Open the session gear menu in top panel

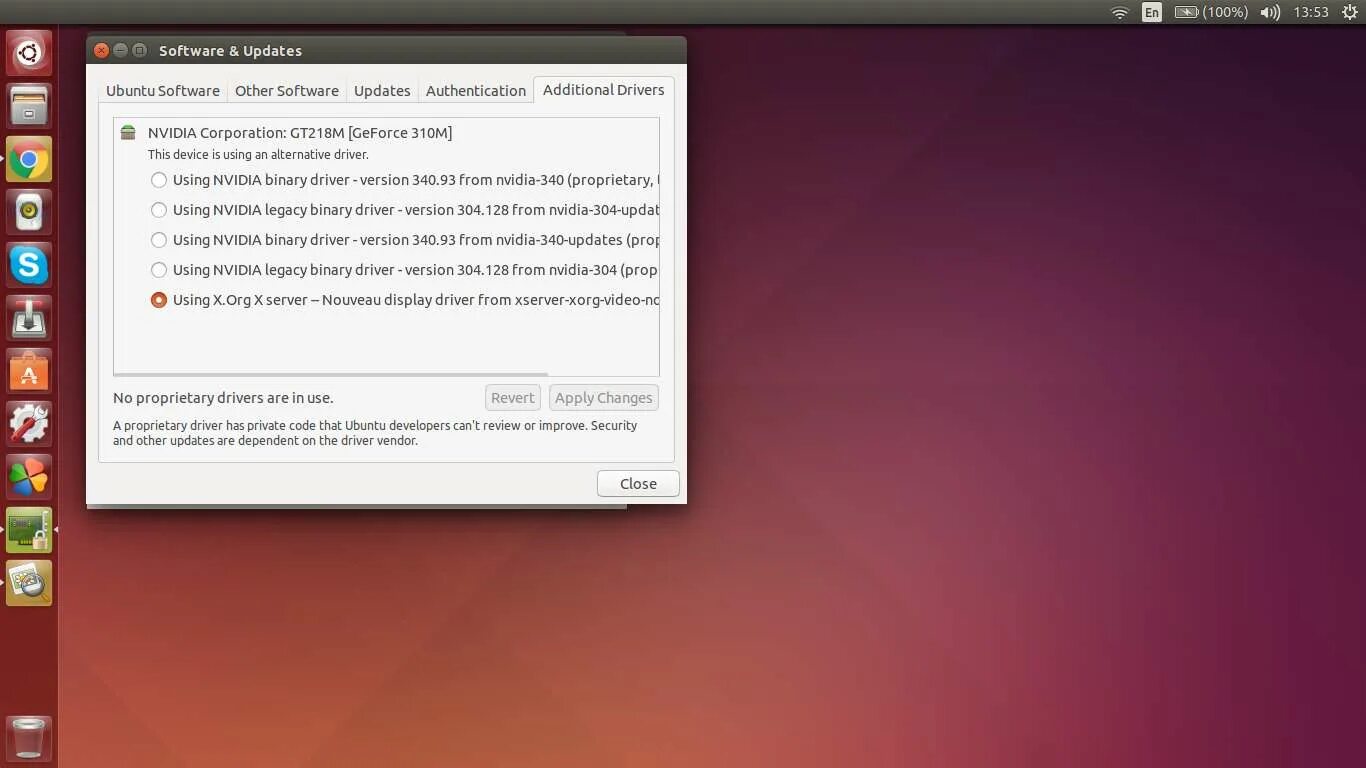coord(1349,12)
